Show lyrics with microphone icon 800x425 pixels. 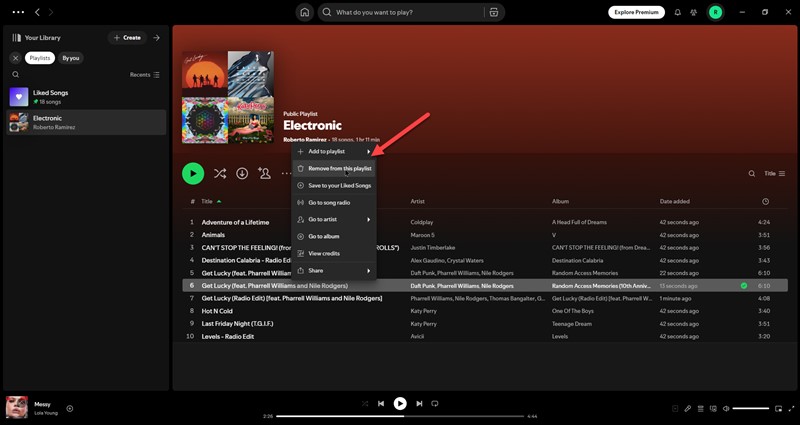tap(688, 409)
